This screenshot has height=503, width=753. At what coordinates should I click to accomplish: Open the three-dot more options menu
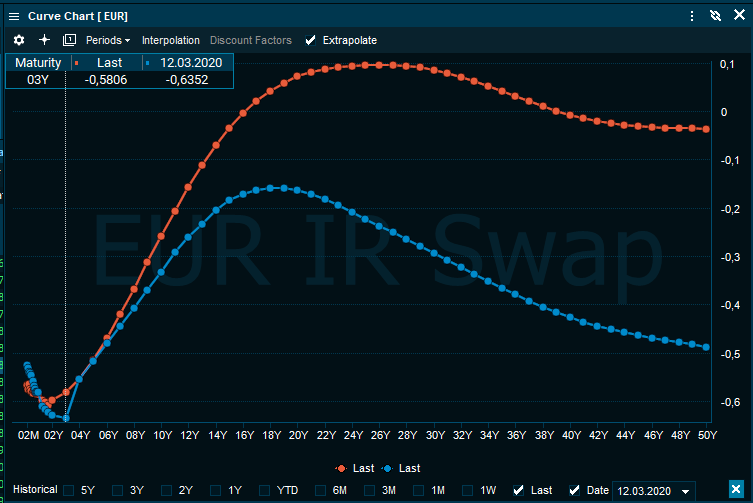pos(691,16)
